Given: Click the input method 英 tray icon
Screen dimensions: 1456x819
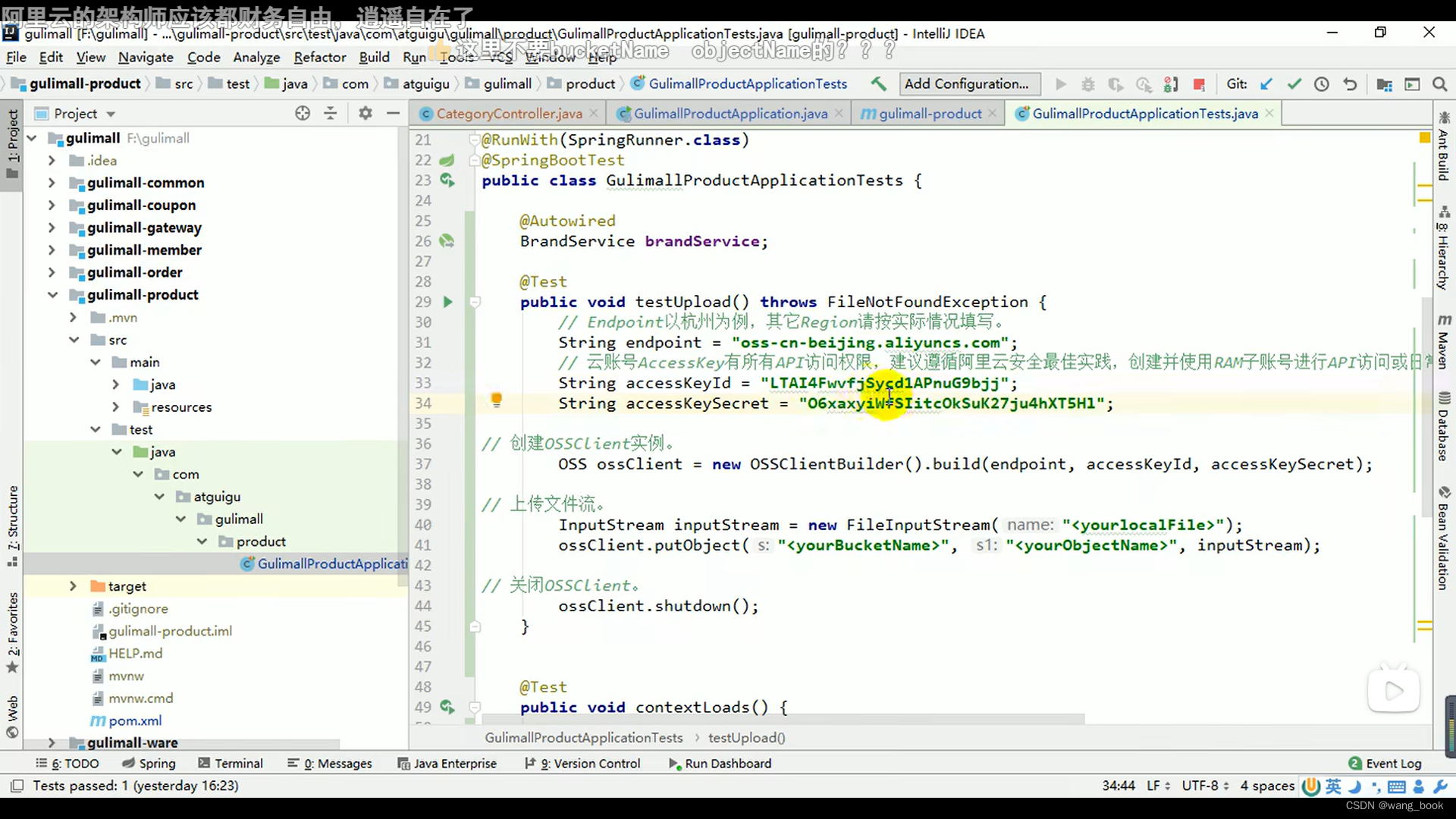Looking at the screenshot, I should 1333,786.
